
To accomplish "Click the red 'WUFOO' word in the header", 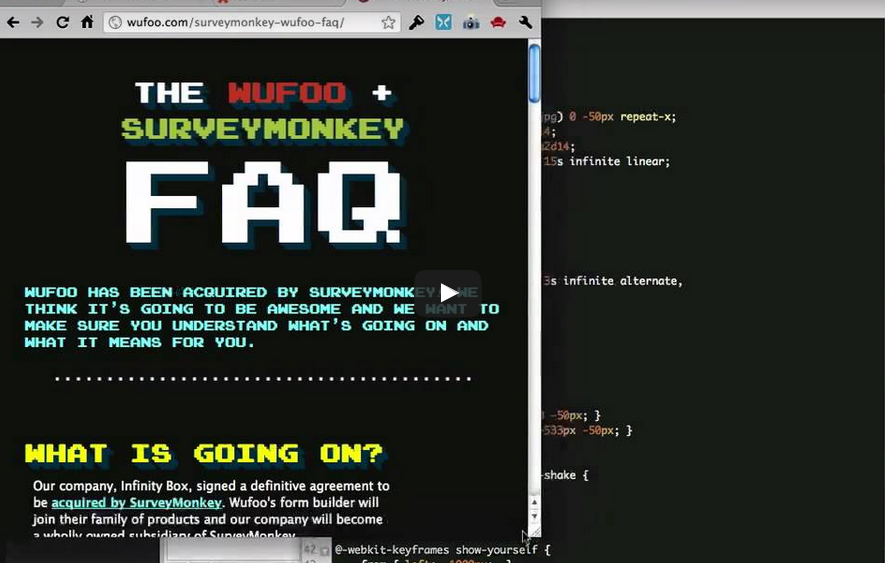I will (x=287, y=93).
